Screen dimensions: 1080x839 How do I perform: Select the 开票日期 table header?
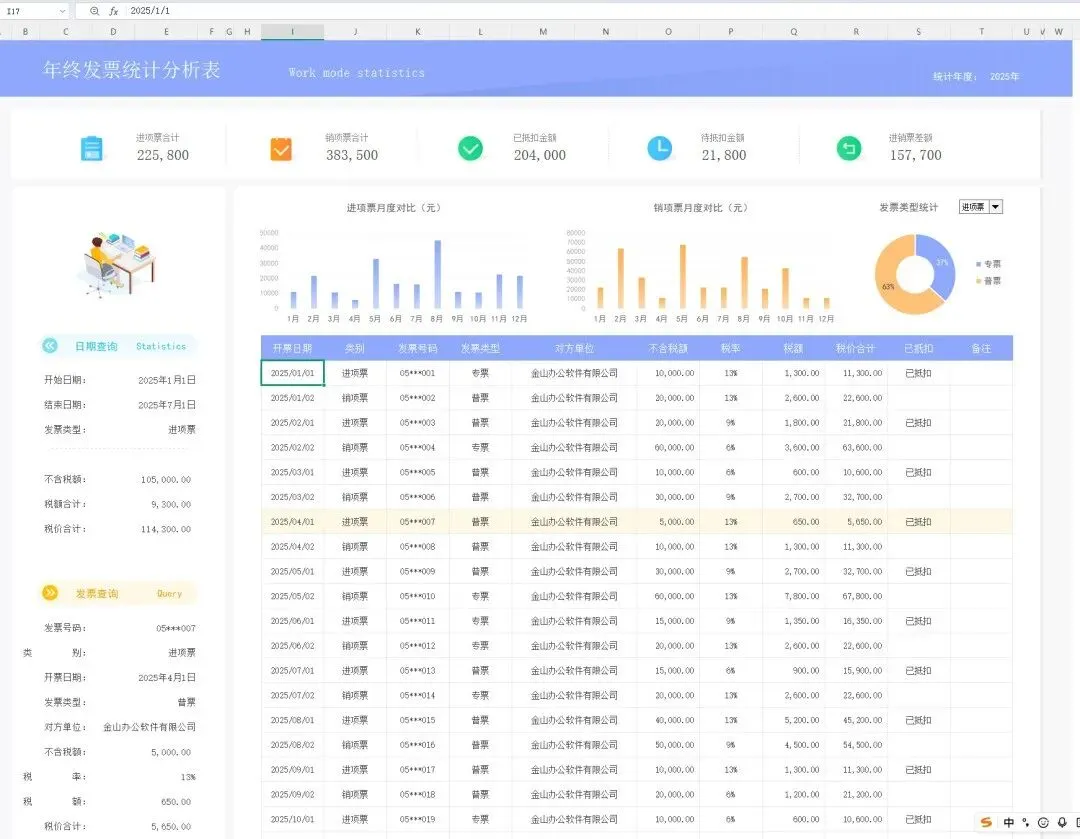(x=292, y=349)
